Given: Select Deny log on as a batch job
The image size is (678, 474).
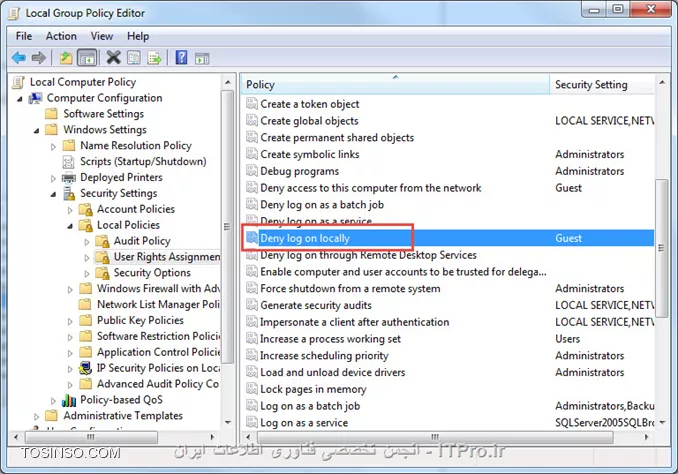Looking at the screenshot, I should 322,205.
